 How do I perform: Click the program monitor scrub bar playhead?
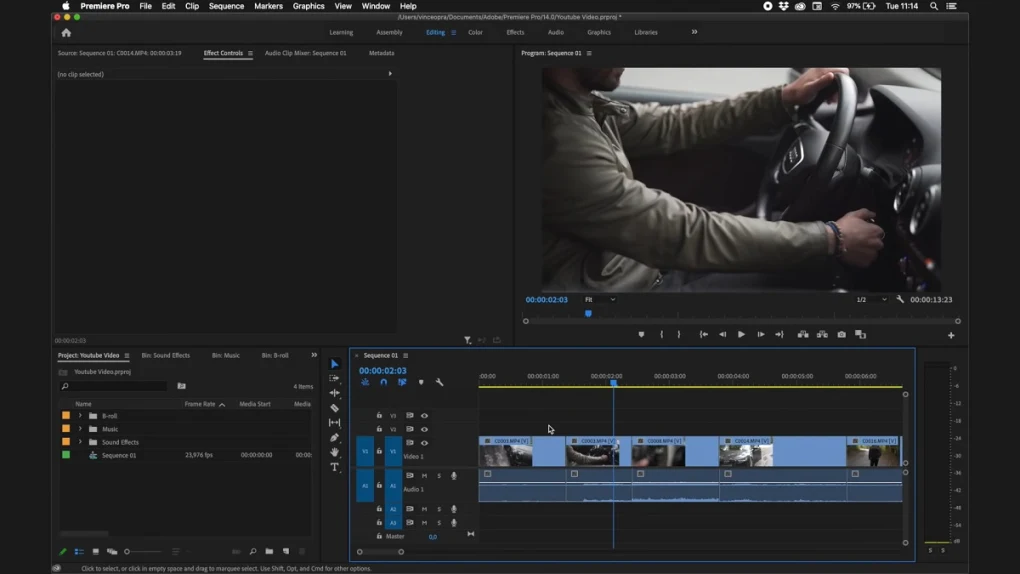[588, 314]
